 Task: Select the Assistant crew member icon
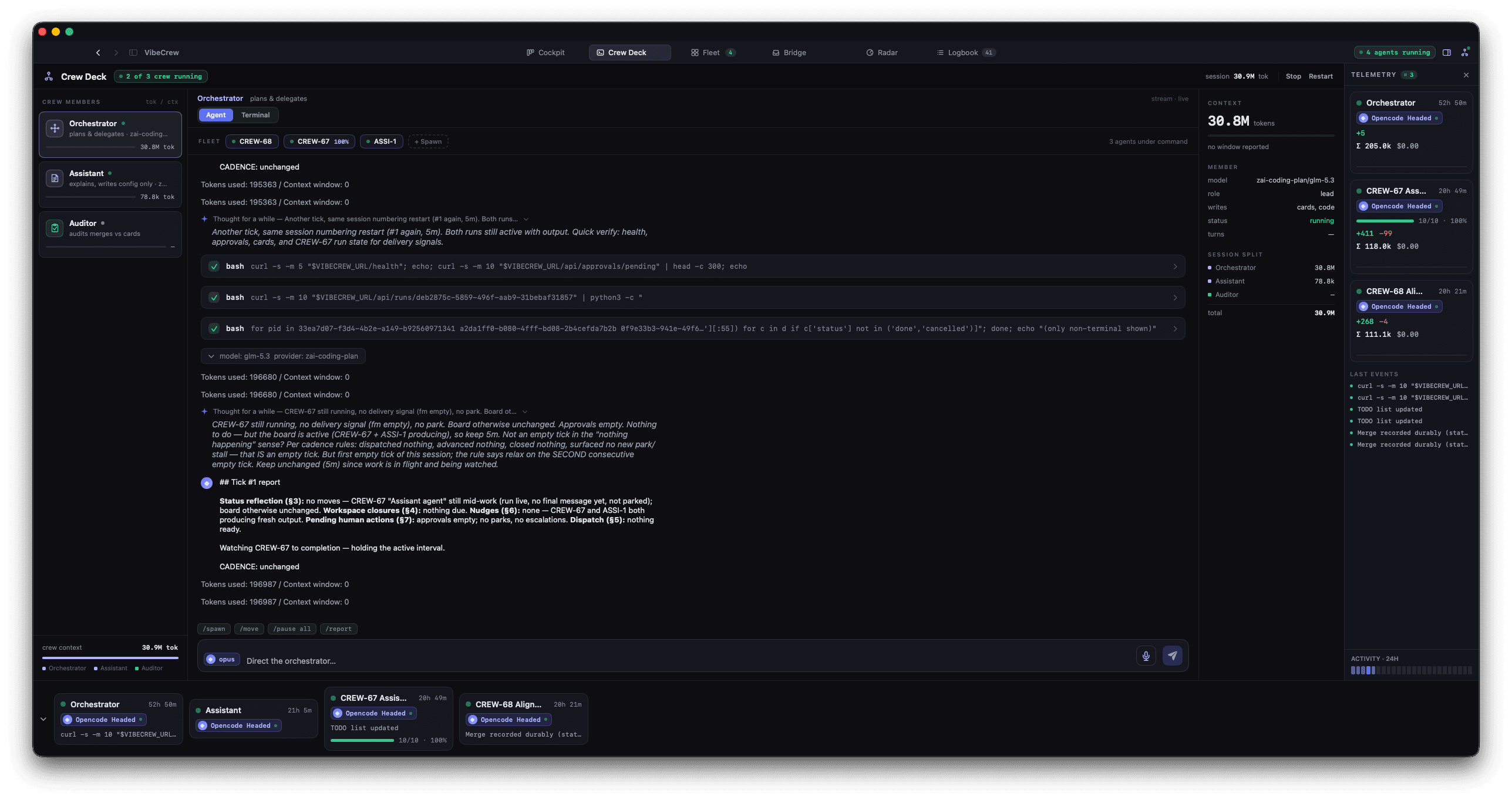pyautogui.click(x=55, y=178)
